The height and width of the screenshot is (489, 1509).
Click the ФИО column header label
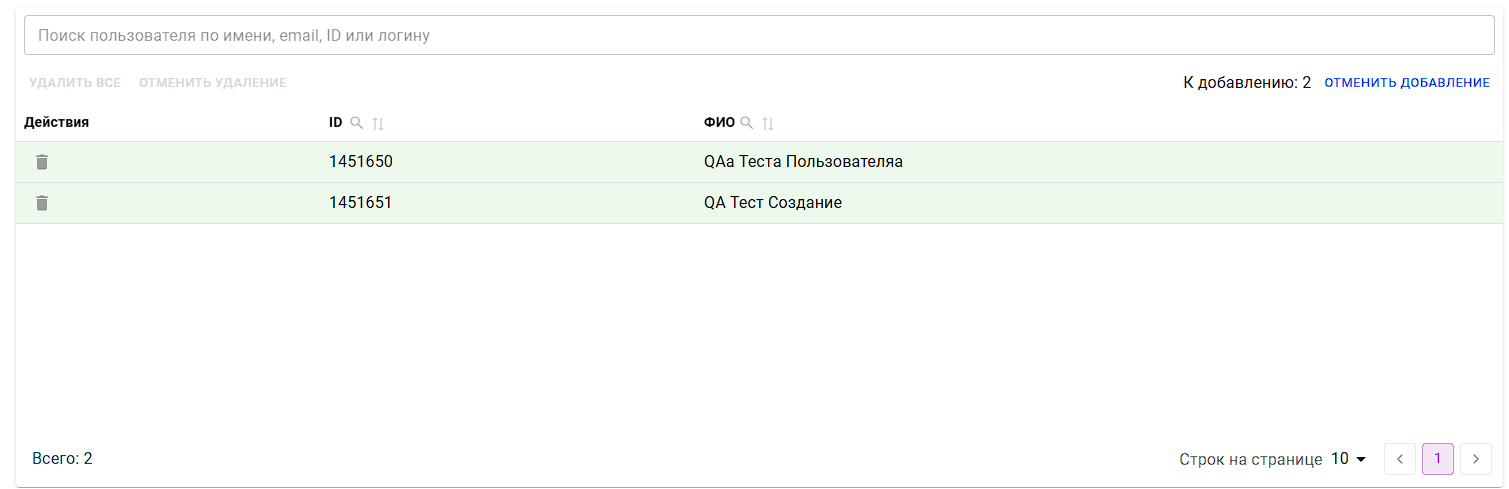click(719, 123)
